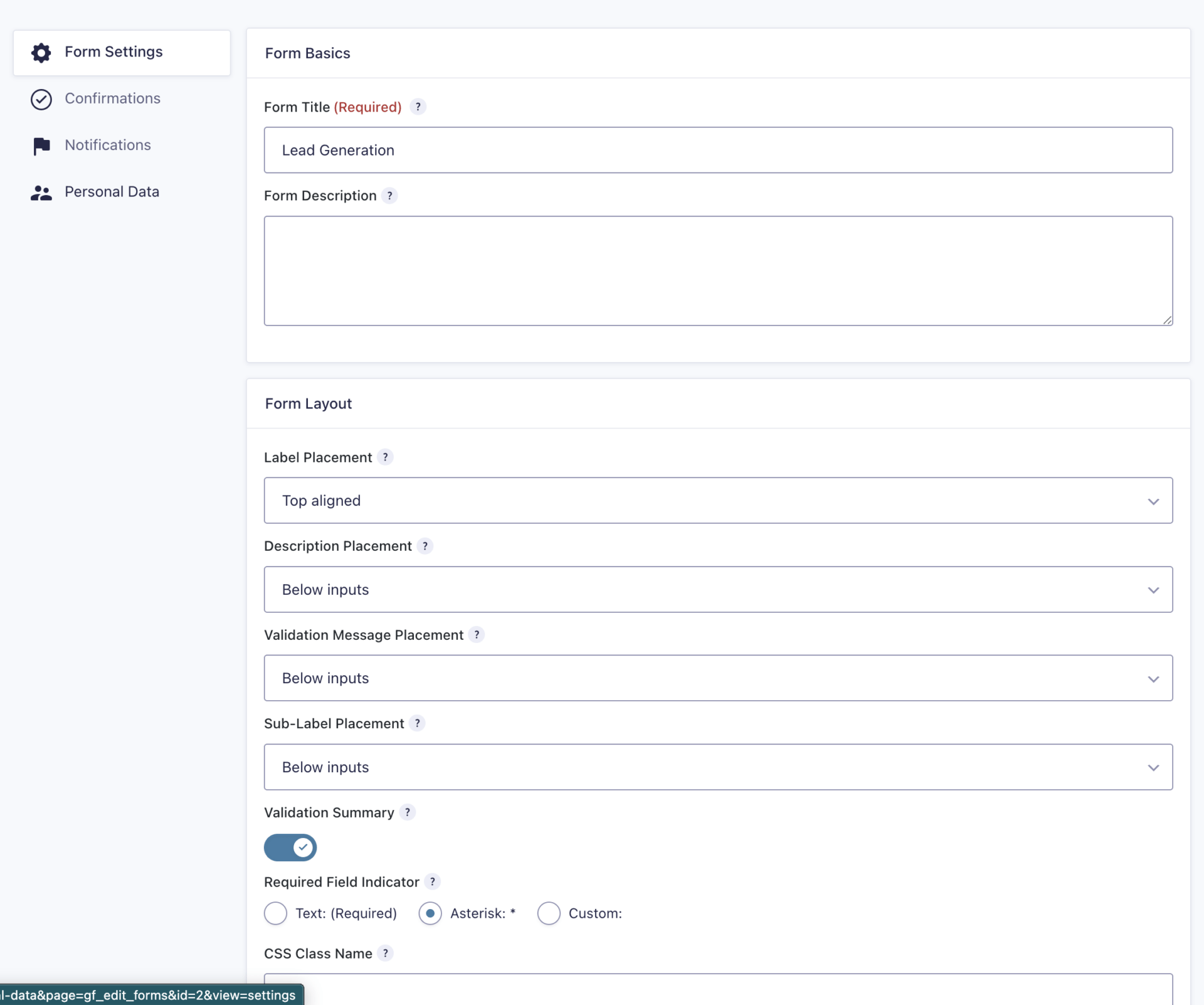This screenshot has height=1005, width=1204.
Task: Open the Form Title help tooltip
Action: pos(418,107)
